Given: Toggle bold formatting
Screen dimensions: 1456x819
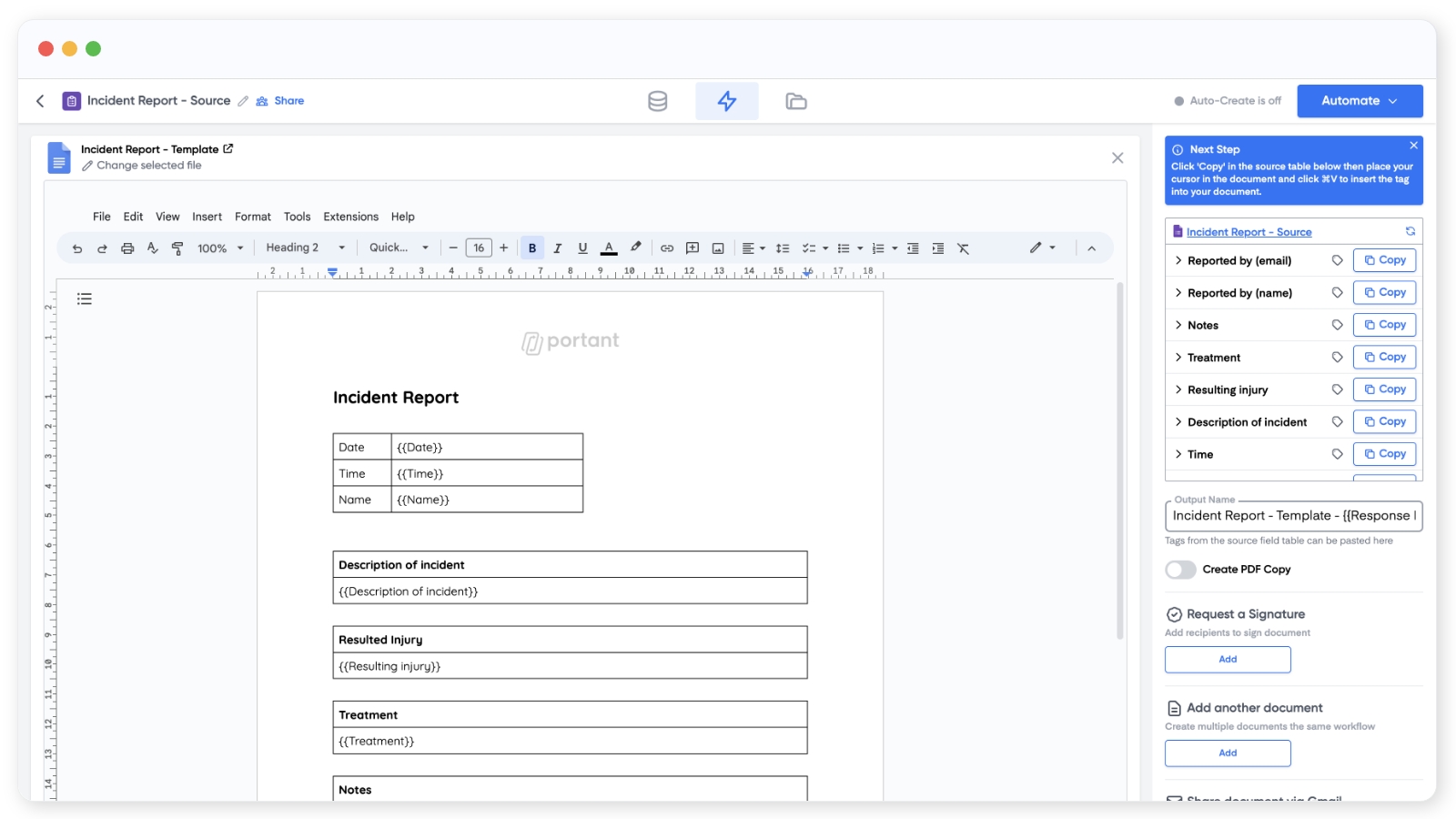Looking at the screenshot, I should tap(532, 248).
